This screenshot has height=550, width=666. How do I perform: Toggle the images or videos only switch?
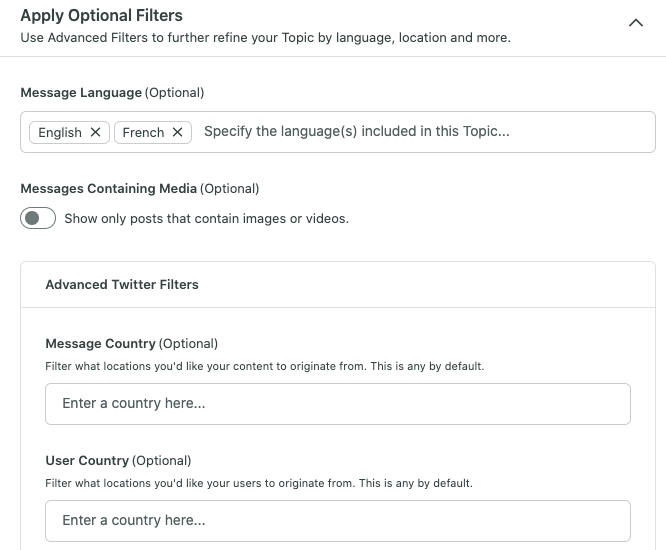click(x=38, y=218)
